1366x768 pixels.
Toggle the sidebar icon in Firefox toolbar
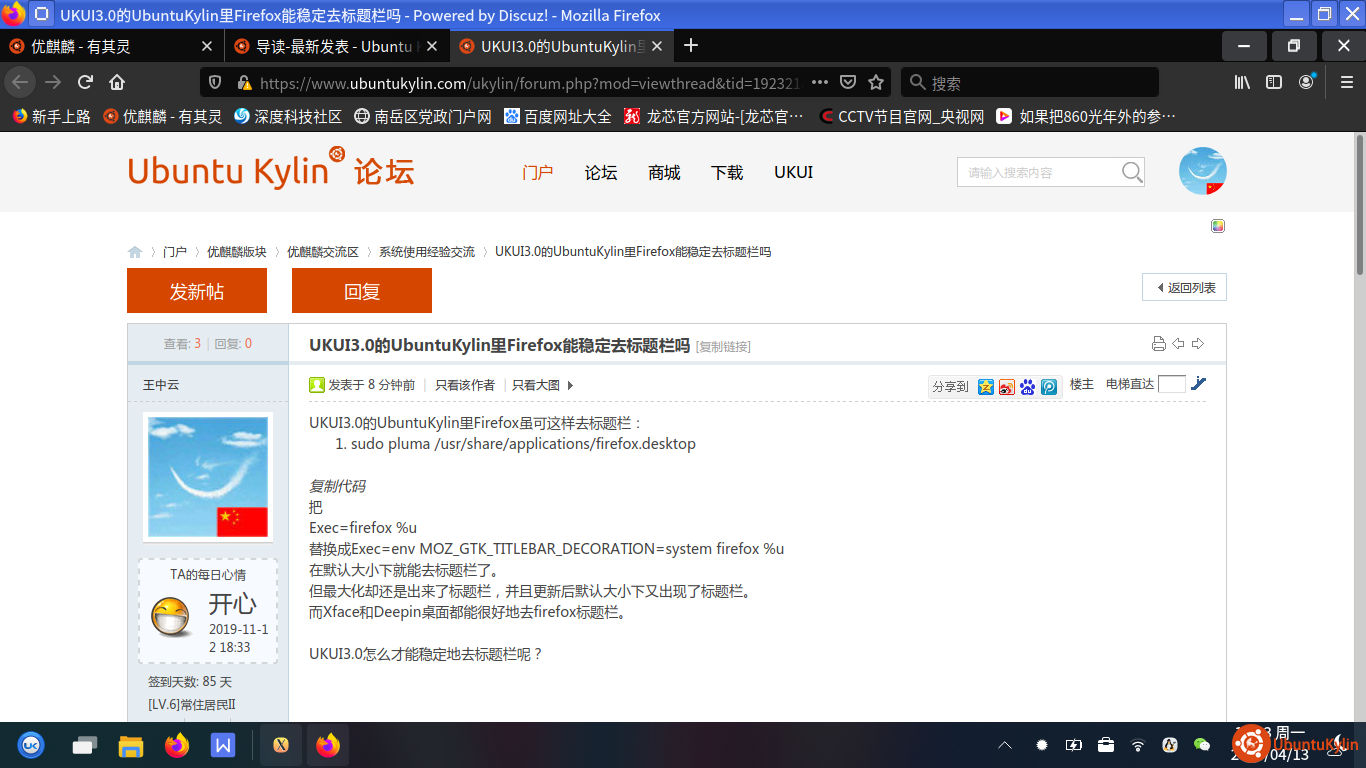click(1274, 82)
